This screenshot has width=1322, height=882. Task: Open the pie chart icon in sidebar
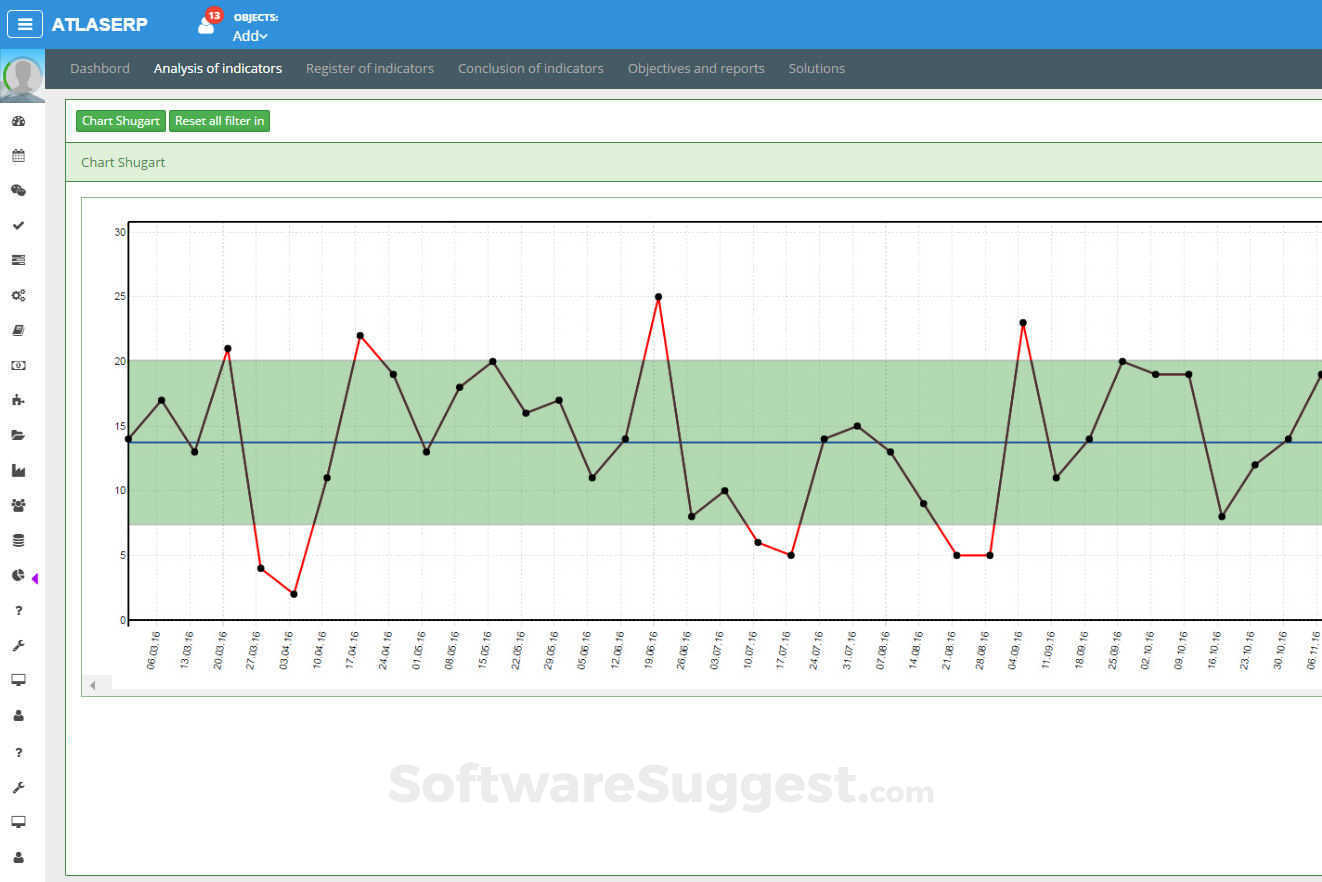tap(17, 576)
